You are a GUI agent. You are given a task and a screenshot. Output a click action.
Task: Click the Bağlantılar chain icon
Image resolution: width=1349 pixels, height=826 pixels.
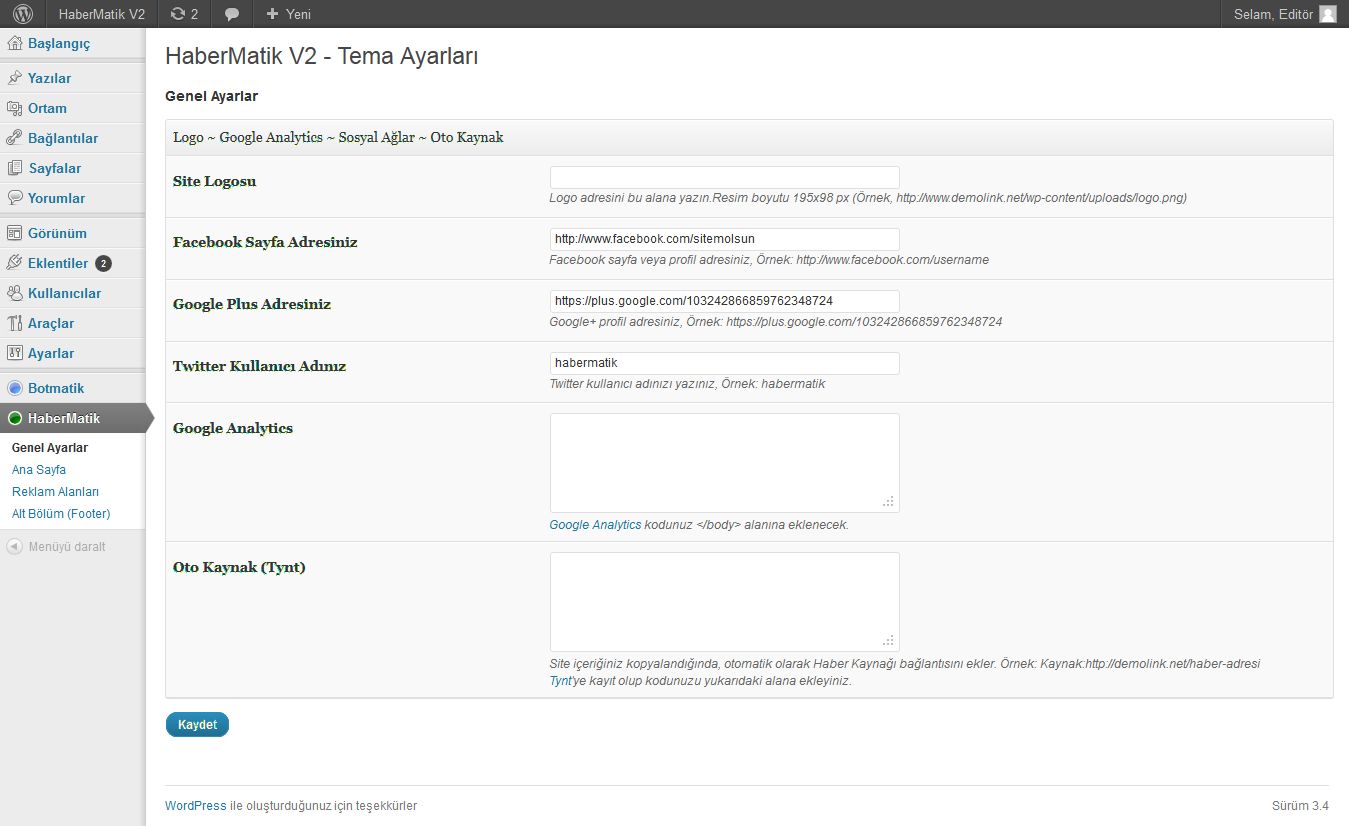[x=15, y=138]
